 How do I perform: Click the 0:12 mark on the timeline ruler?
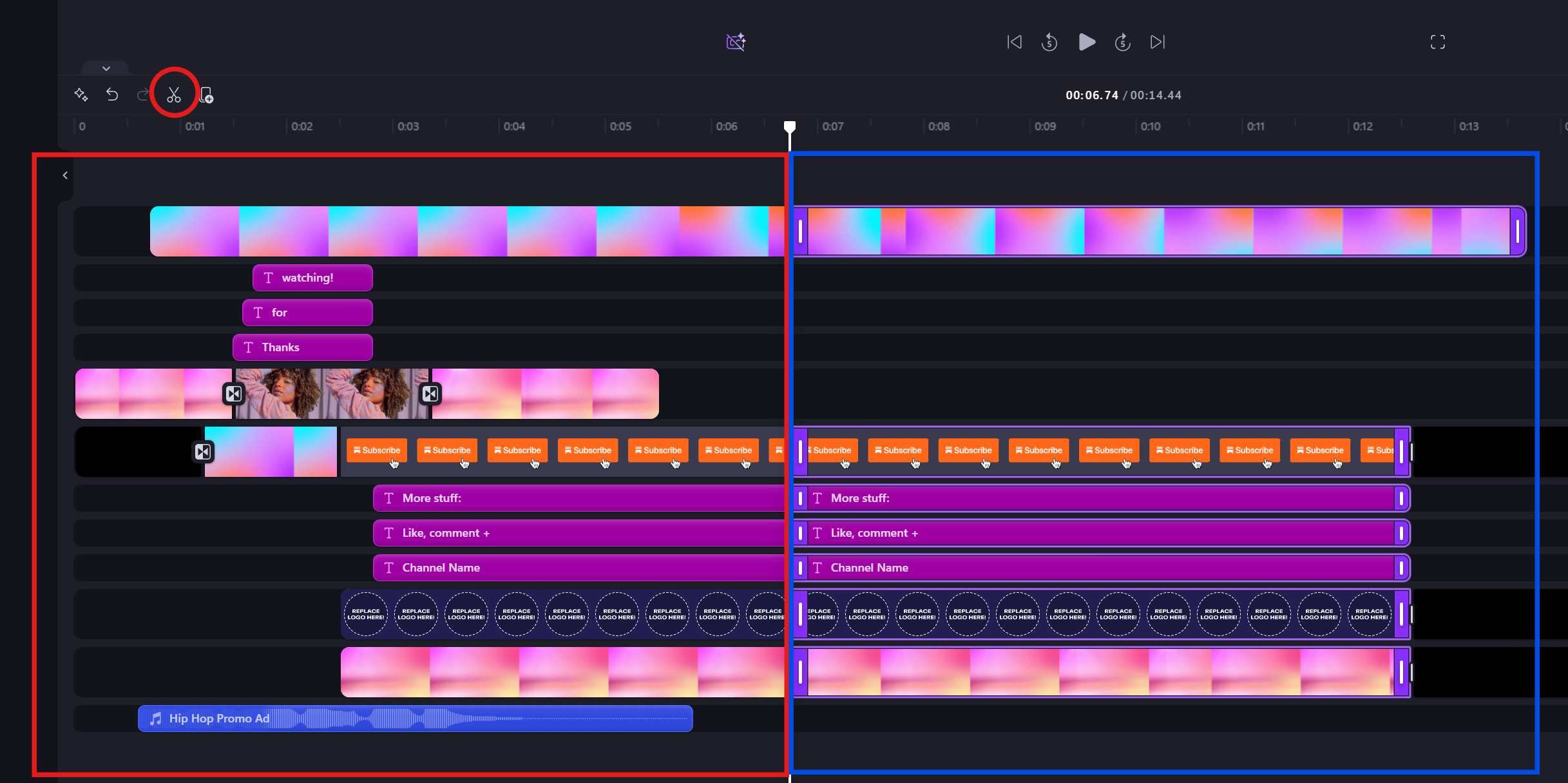(x=1362, y=126)
